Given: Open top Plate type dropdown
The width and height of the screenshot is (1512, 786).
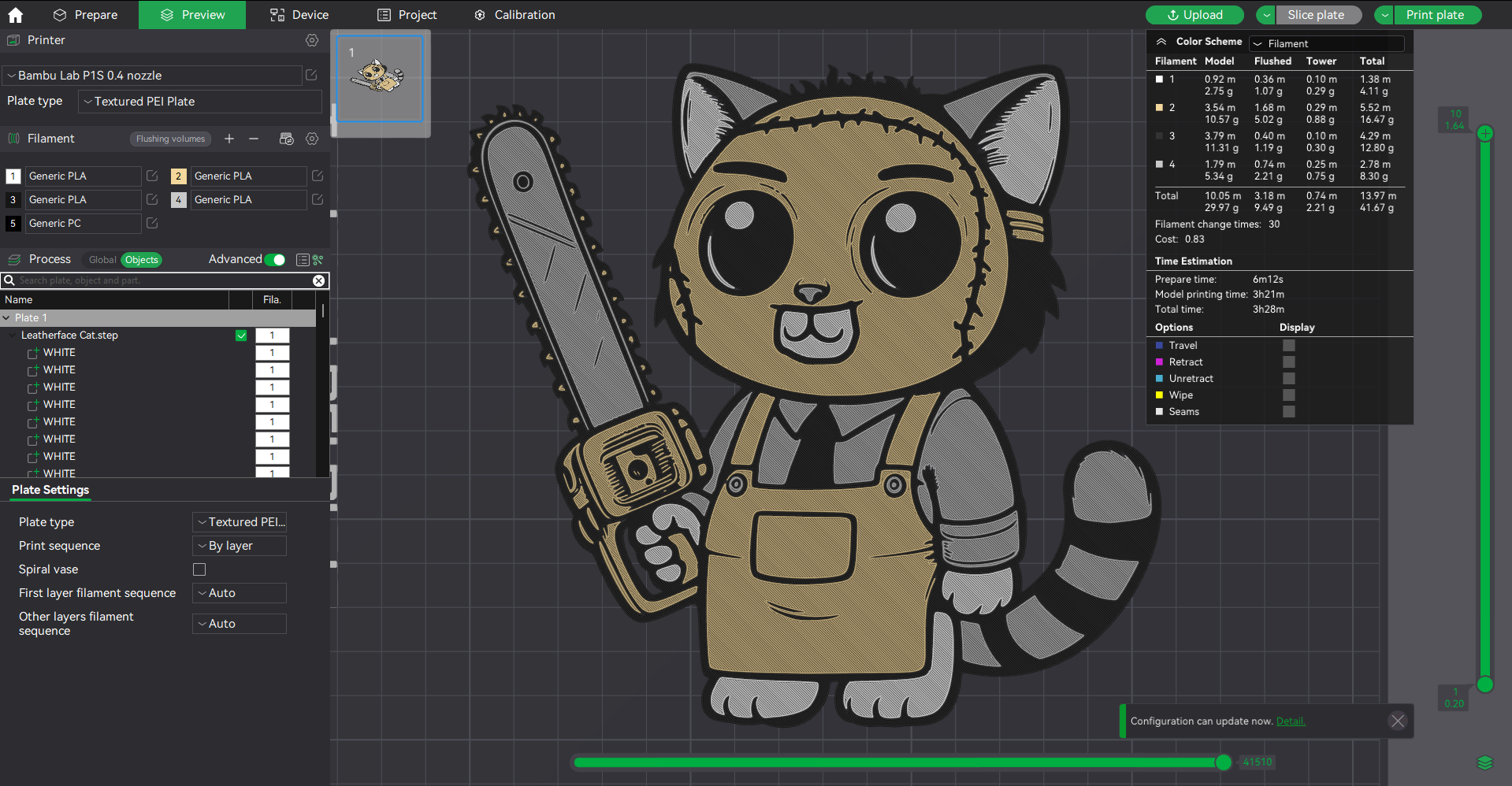Looking at the screenshot, I should (x=200, y=102).
